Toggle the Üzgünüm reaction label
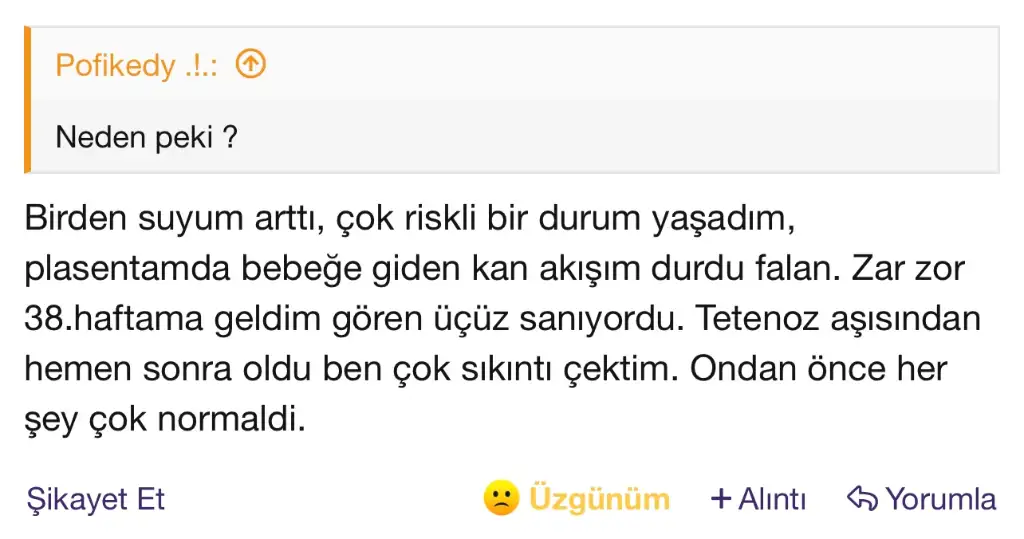The image size is (1024, 539). (599, 498)
